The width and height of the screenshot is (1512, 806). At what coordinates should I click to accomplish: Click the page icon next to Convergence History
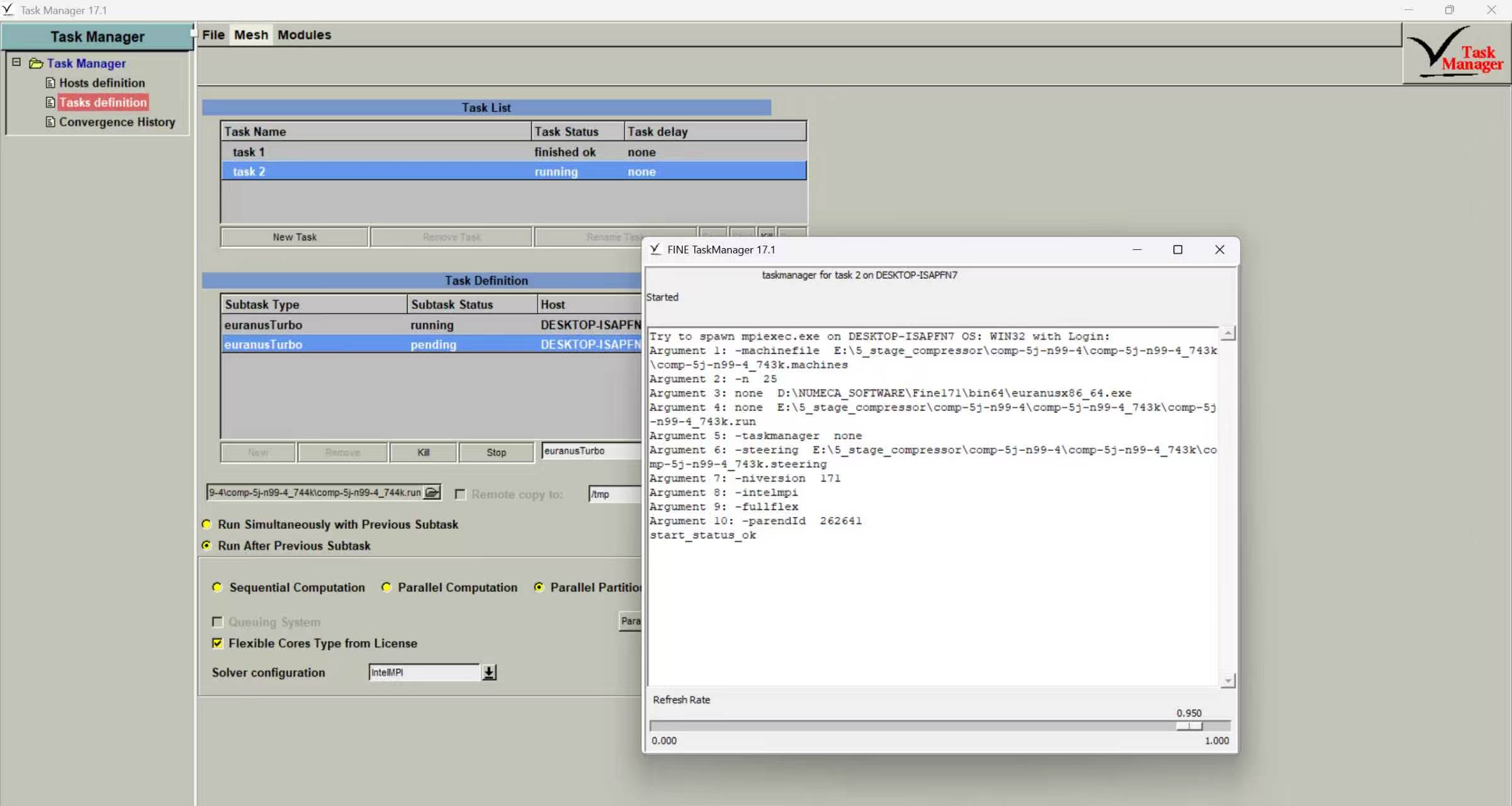(50, 122)
